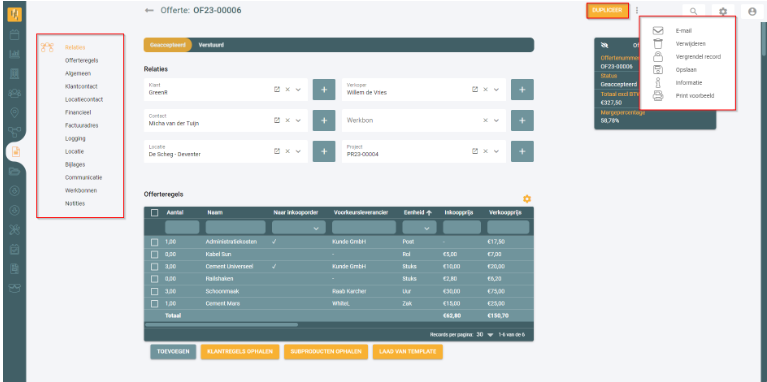Toggle the select-all checkbox in the table header
Image resolution: width=767 pixels, height=382 pixels.
click(x=155, y=213)
